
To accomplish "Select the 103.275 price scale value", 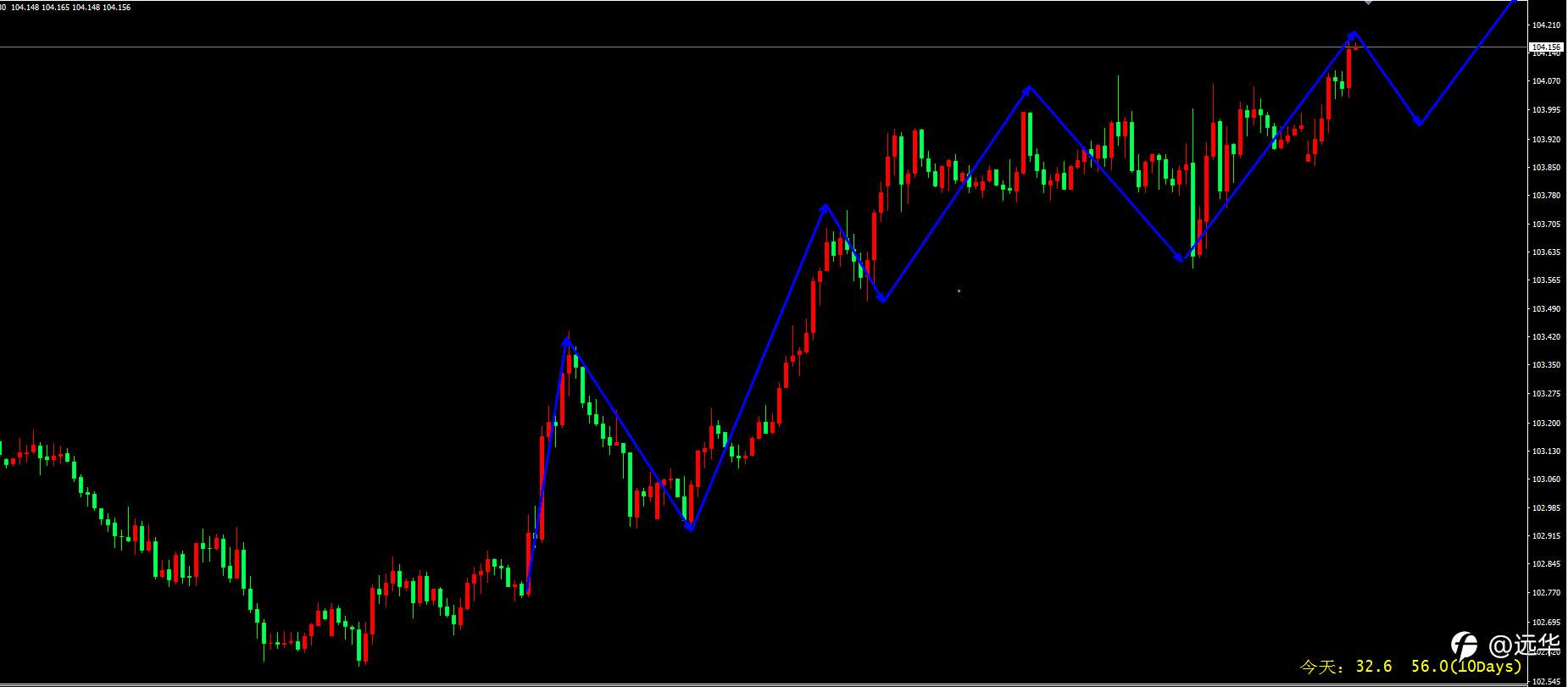I will pos(1547,394).
